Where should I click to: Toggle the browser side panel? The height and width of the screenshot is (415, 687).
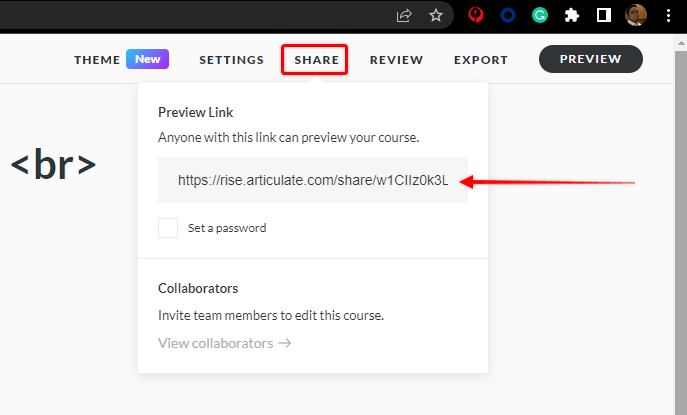point(604,16)
